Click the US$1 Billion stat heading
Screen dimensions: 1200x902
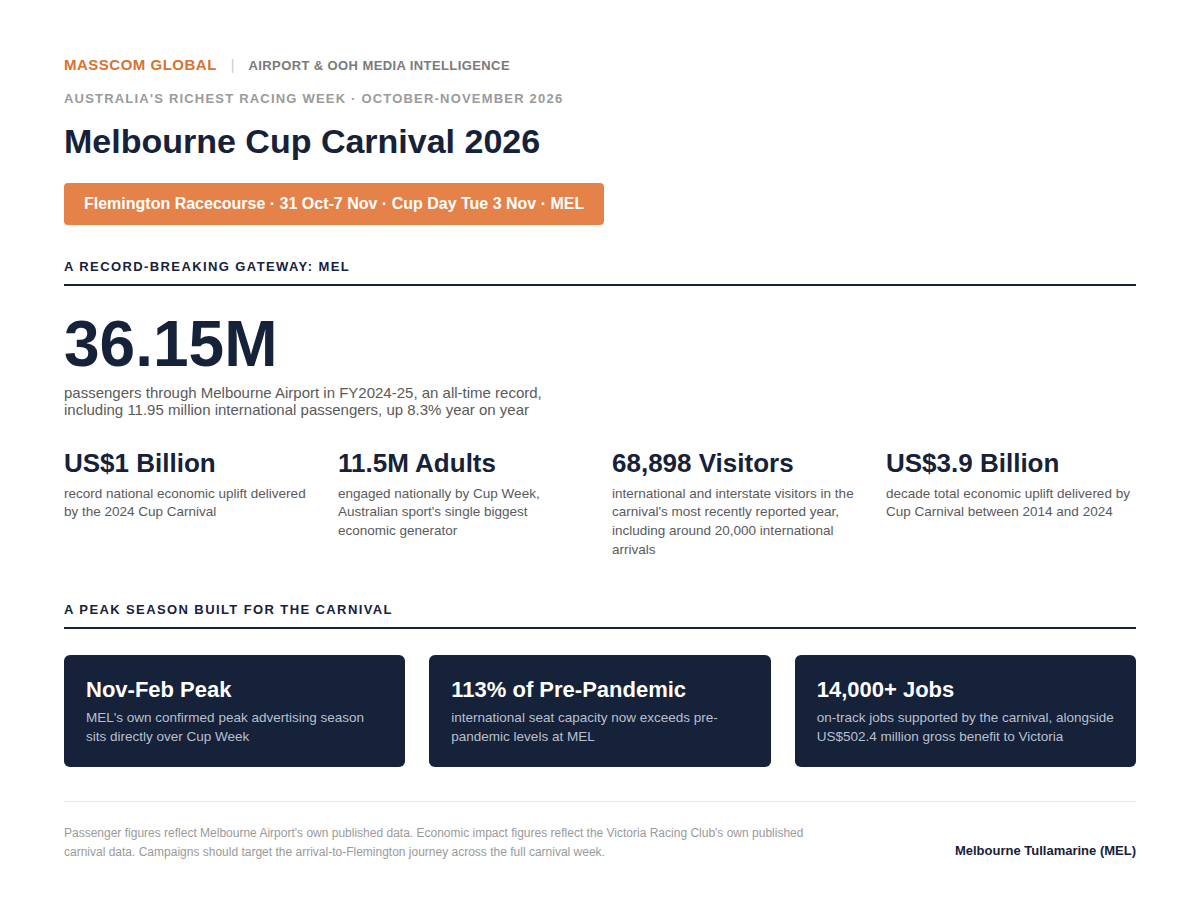[140, 463]
